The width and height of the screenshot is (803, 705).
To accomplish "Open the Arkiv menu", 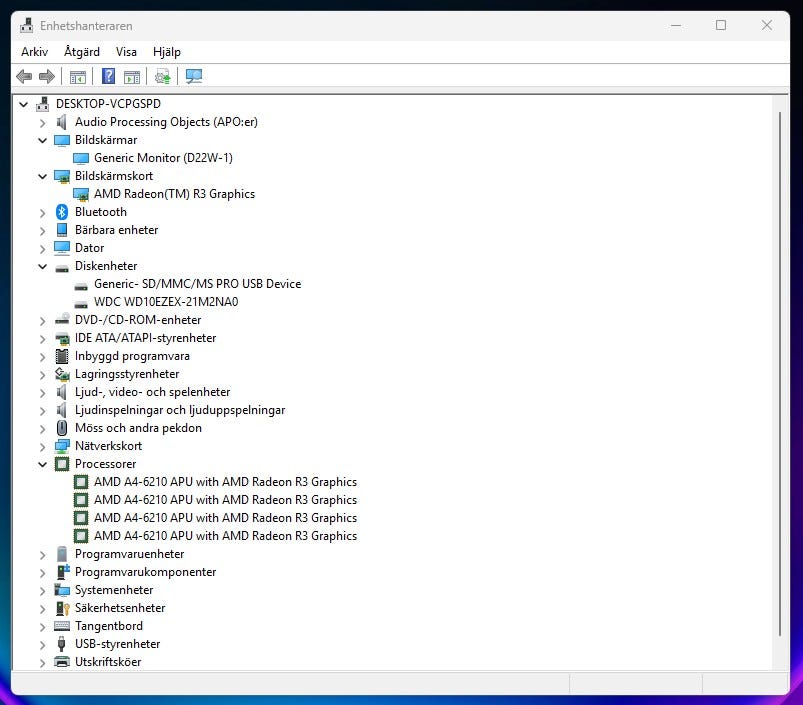I will click(x=34, y=51).
